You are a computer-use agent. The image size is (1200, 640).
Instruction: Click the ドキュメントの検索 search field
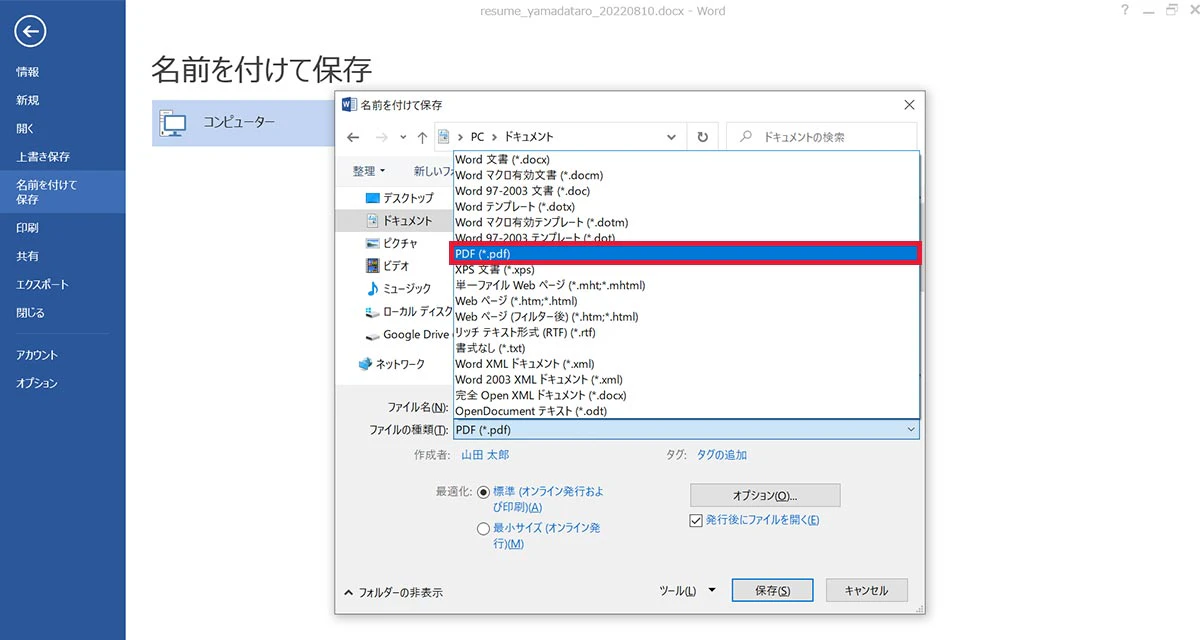click(821, 137)
